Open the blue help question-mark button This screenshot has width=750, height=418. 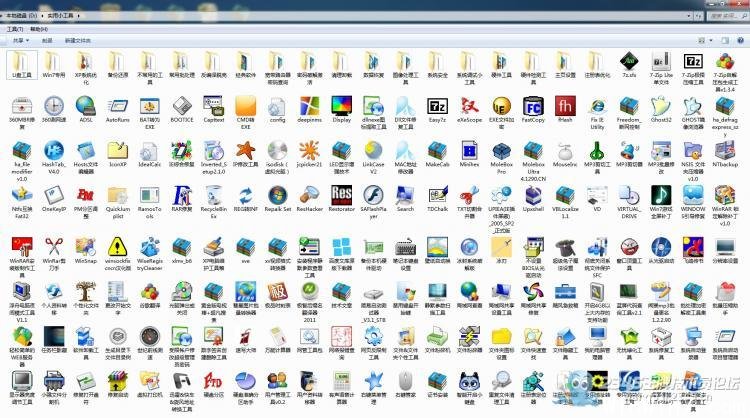tap(742, 41)
